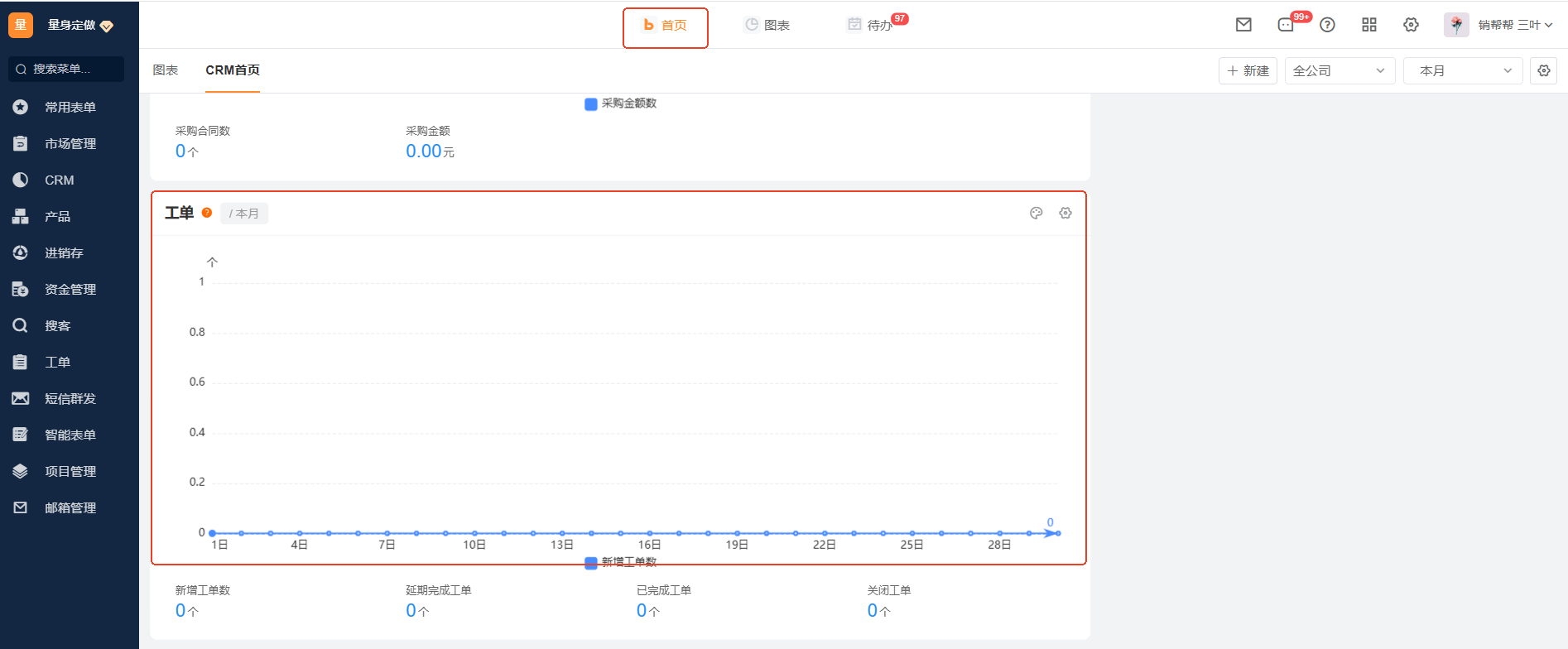This screenshot has height=649, width=1568.
Task: Click the help question mark icon
Action: click(1327, 25)
